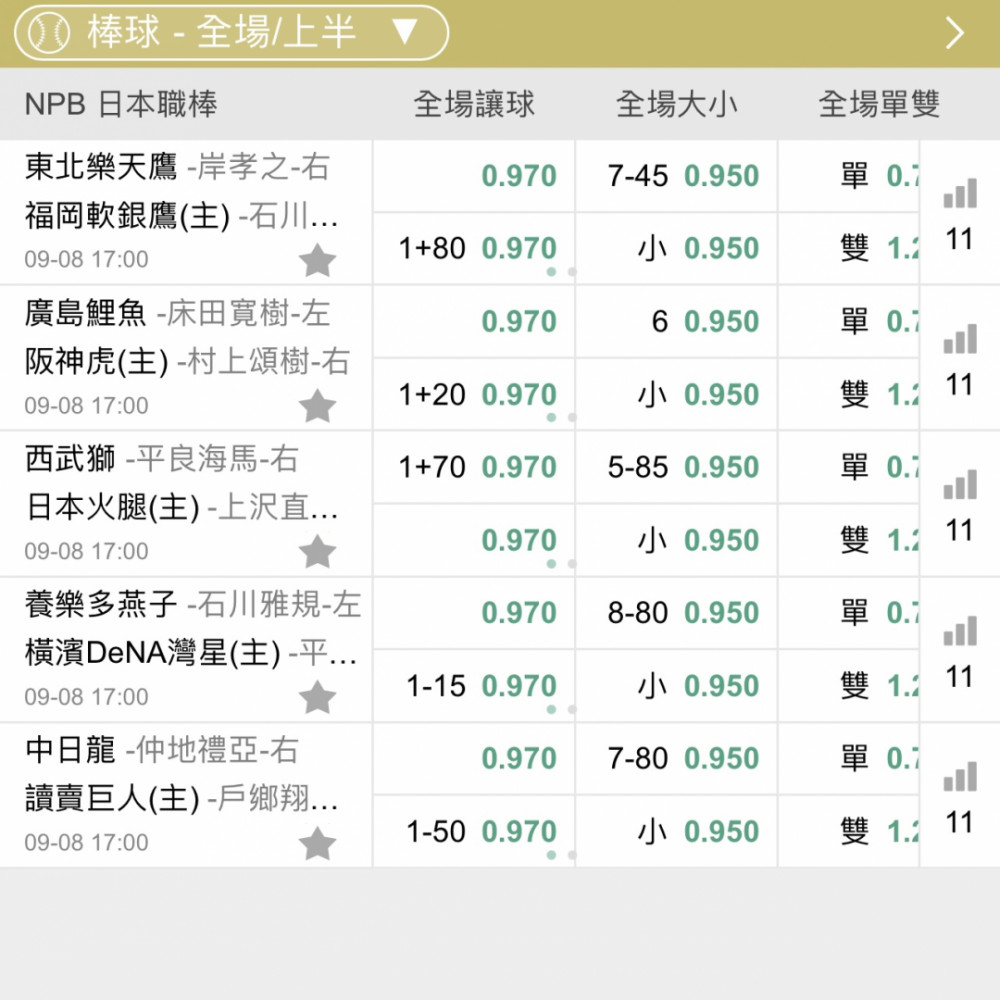
Task: Select 小 under odds for 阪神虎 match
Action: (x=676, y=394)
